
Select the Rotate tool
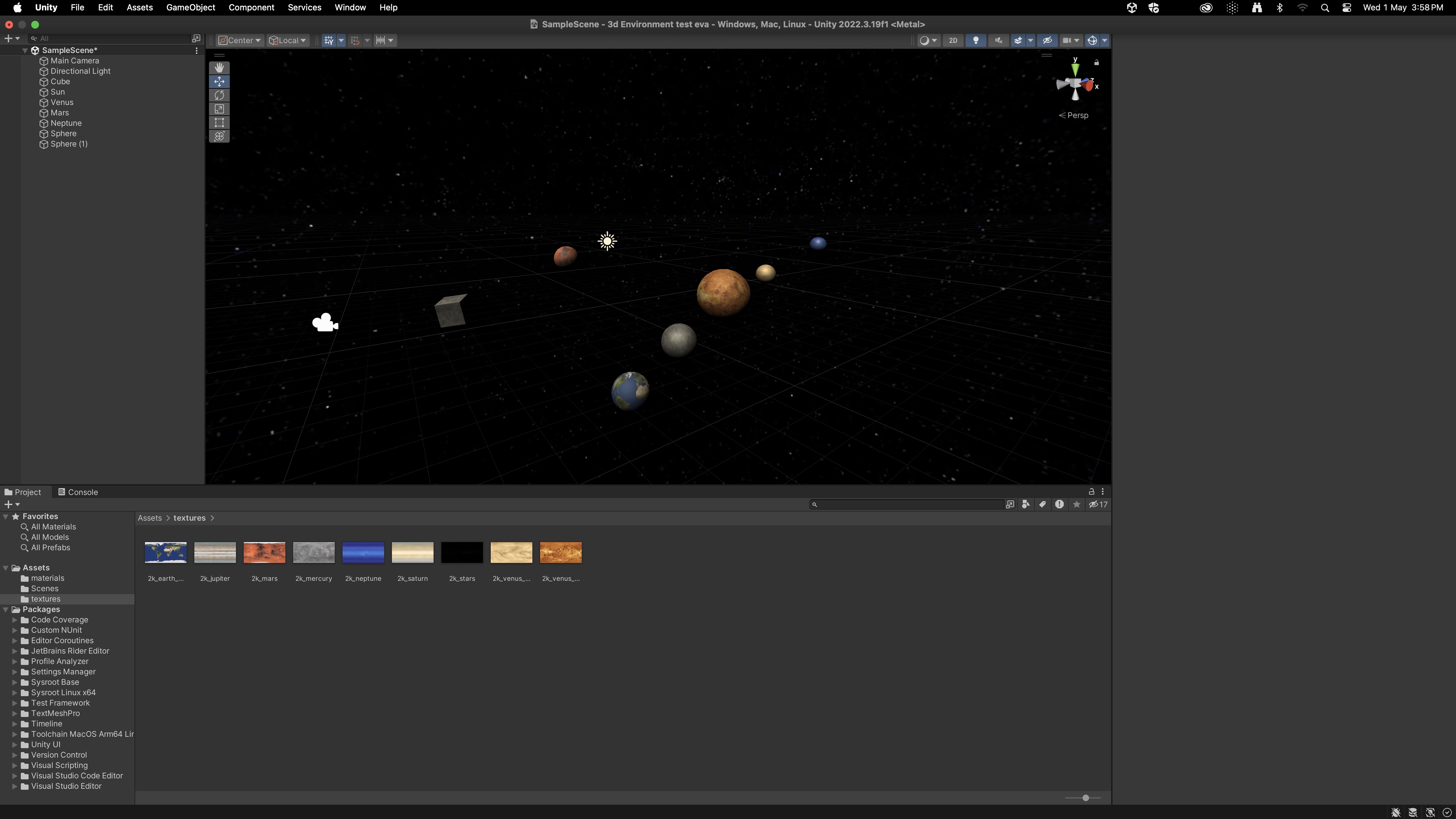tap(219, 95)
